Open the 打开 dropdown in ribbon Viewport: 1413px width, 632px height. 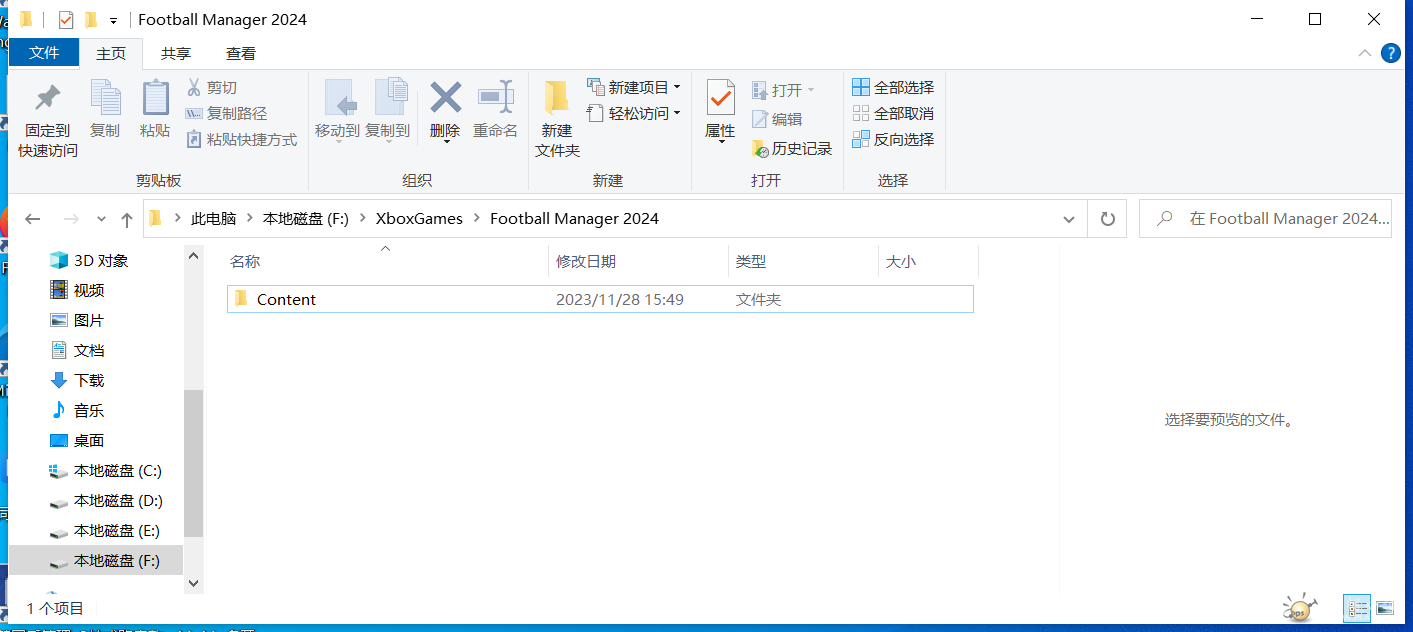[783, 90]
